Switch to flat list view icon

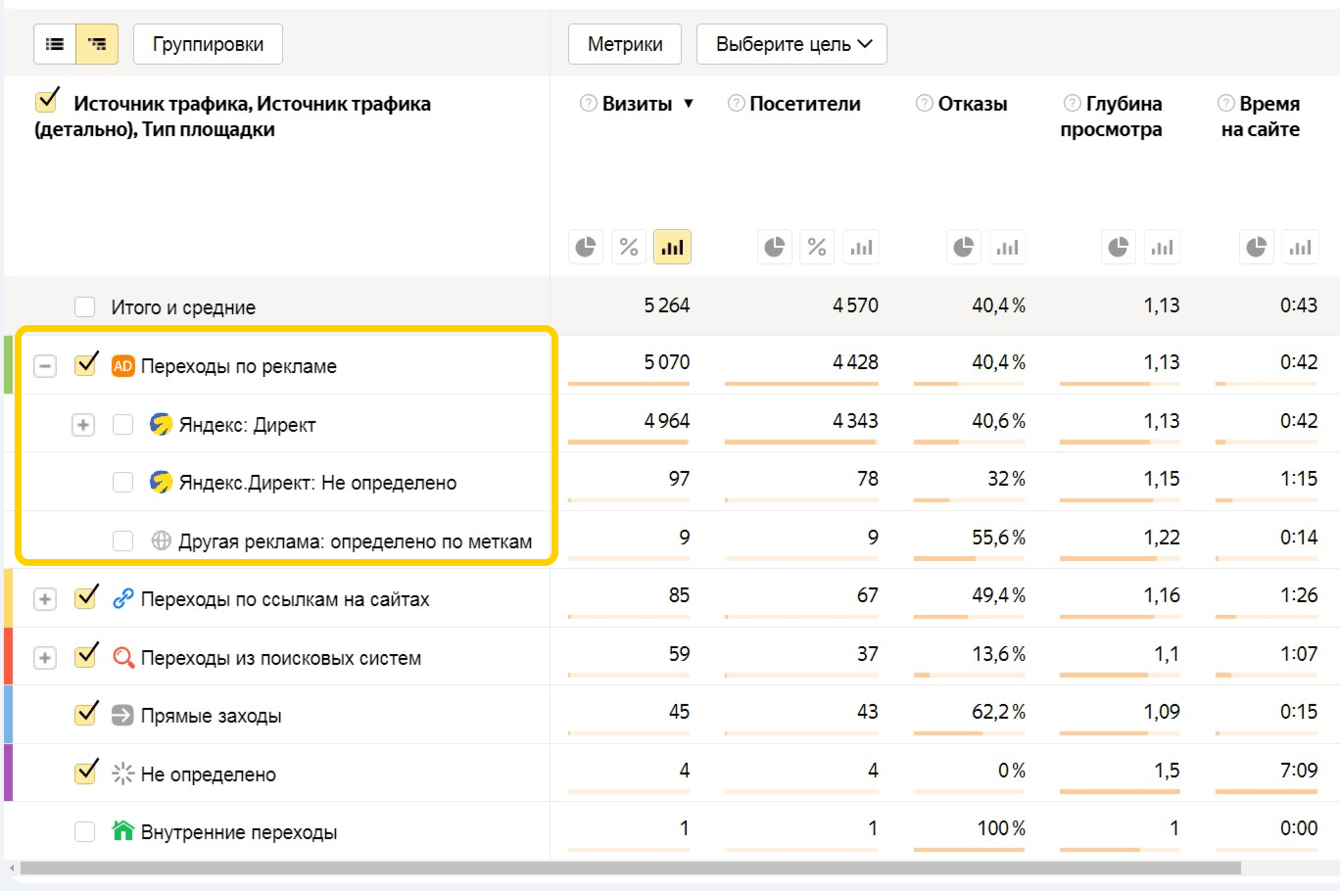pos(55,44)
